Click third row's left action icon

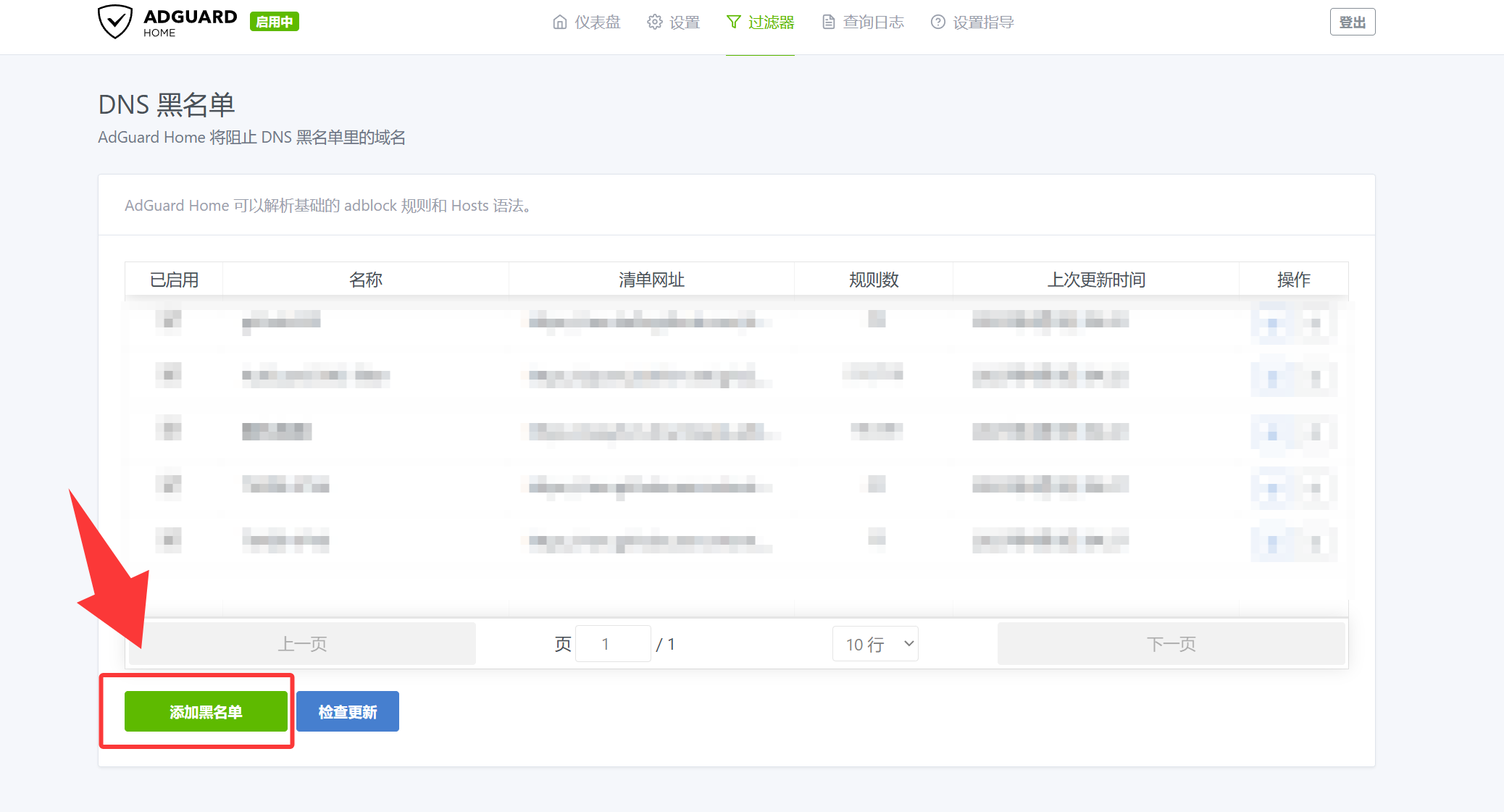click(1272, 433)
